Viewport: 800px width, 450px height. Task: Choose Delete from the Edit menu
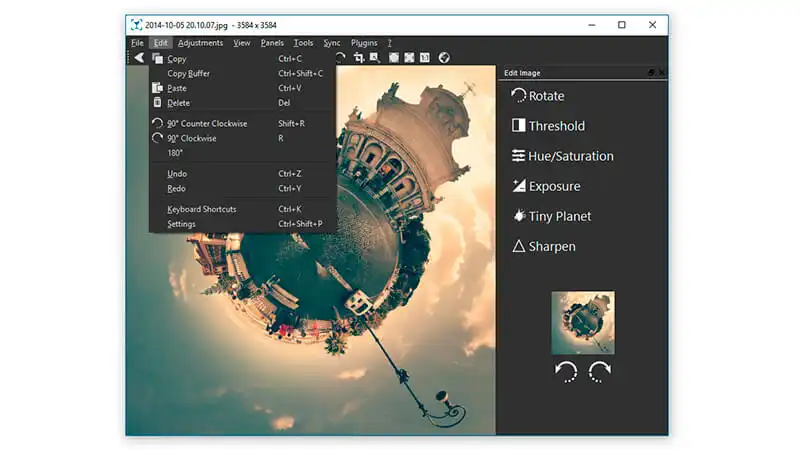(242, 103)
